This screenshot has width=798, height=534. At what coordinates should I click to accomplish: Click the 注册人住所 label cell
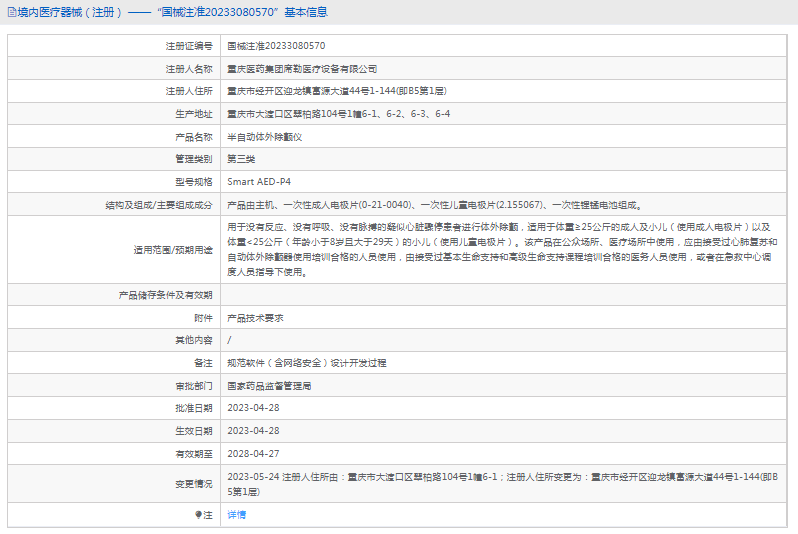coord(114,91)
